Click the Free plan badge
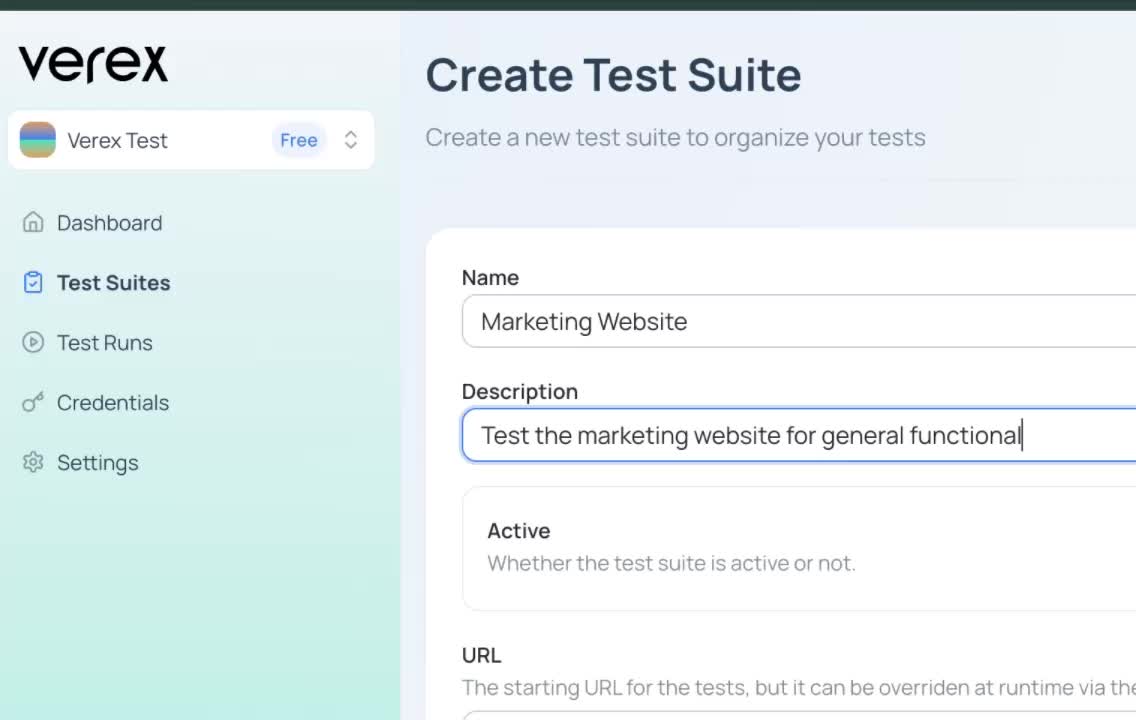1136x720 pixels. click(x=298, y=140)
